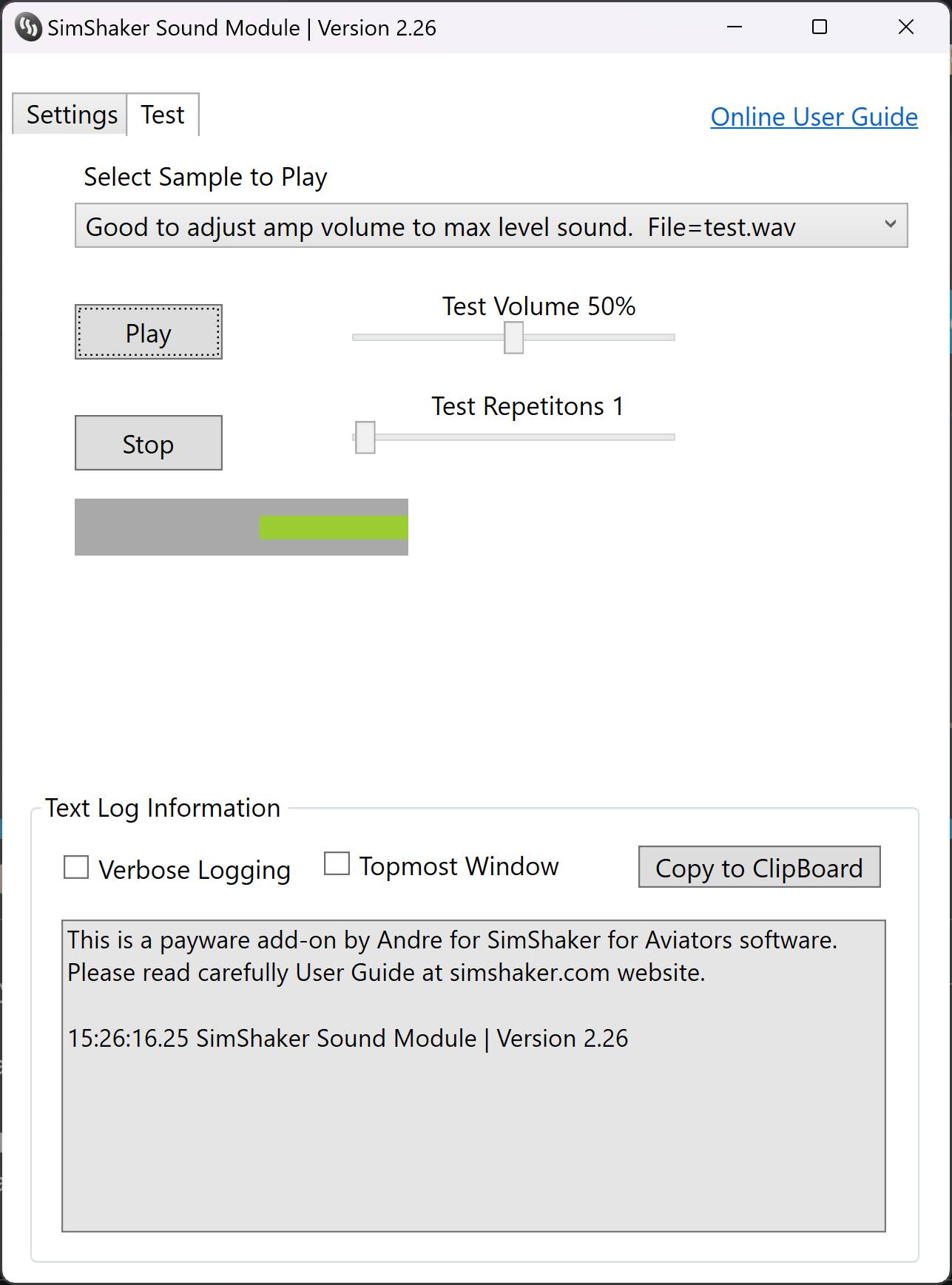This screenshot has width=952, height=1285.
Task: Enable Verbose Logging checkbox
Action: (76, 867)
